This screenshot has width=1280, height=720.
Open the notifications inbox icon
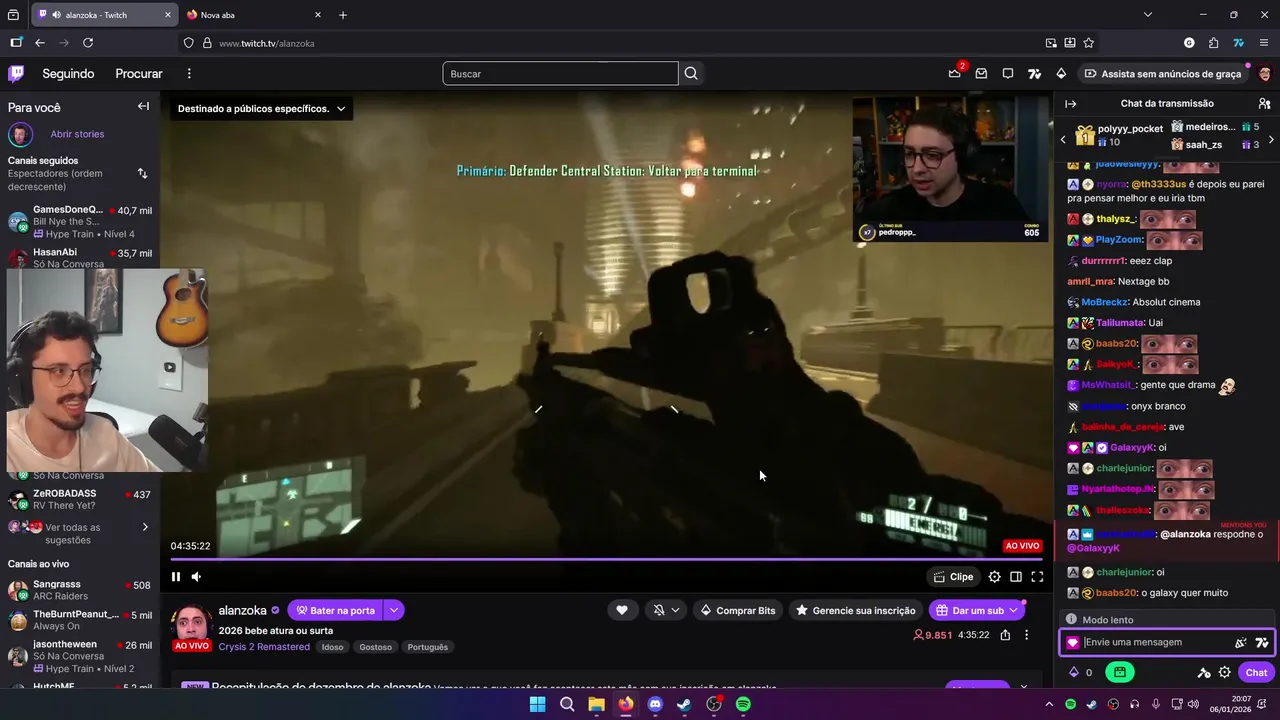(981, 73)
